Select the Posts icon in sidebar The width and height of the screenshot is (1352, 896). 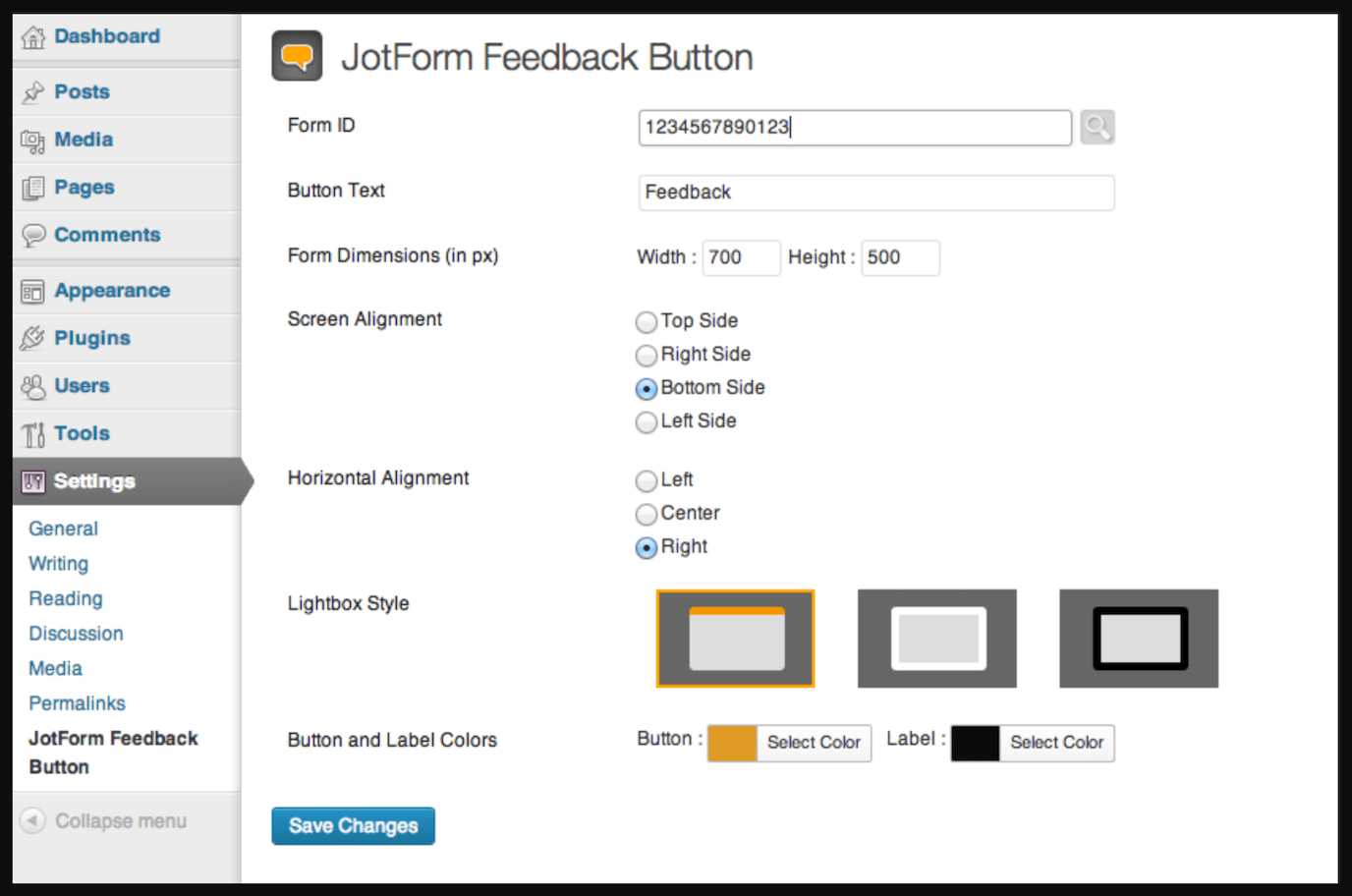[x=32, y=91]
